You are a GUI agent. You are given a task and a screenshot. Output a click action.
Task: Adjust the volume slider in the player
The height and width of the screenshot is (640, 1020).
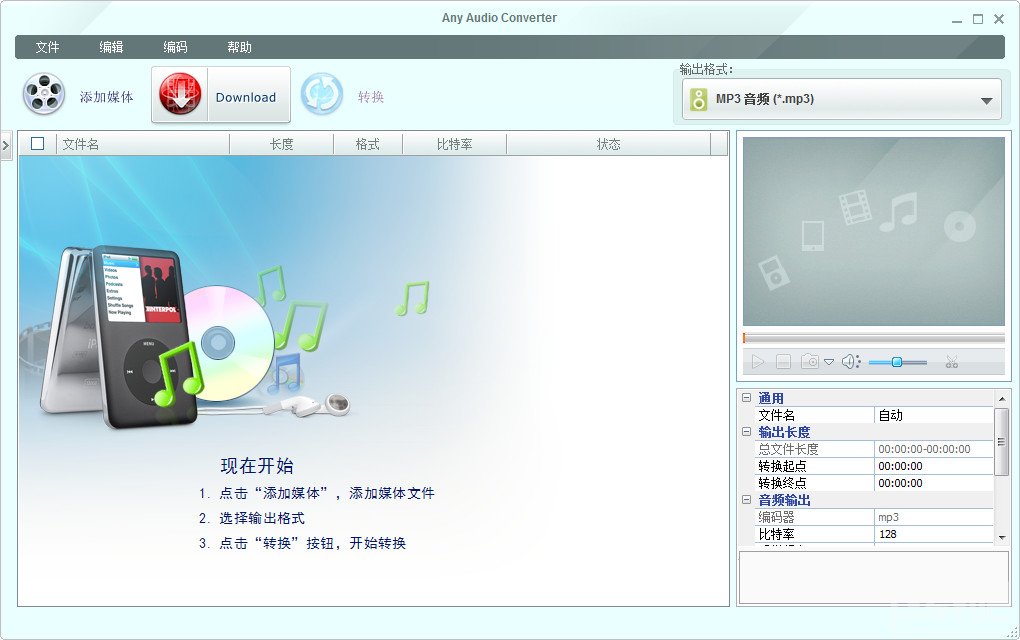pos(896,361)
